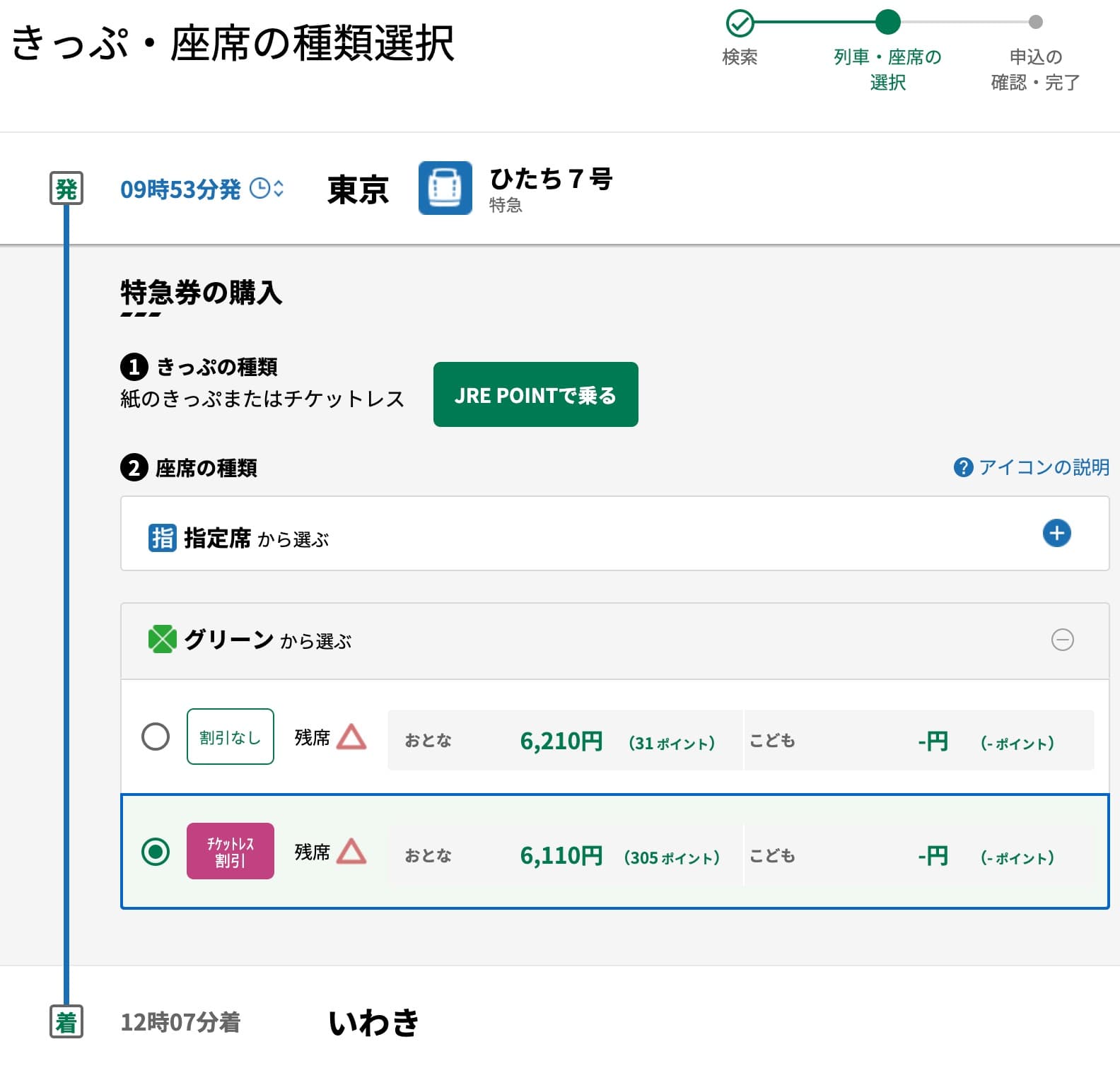
Task: Click the 座席の種類 section label
Action: pyautogui.click(x=206, y=468)
